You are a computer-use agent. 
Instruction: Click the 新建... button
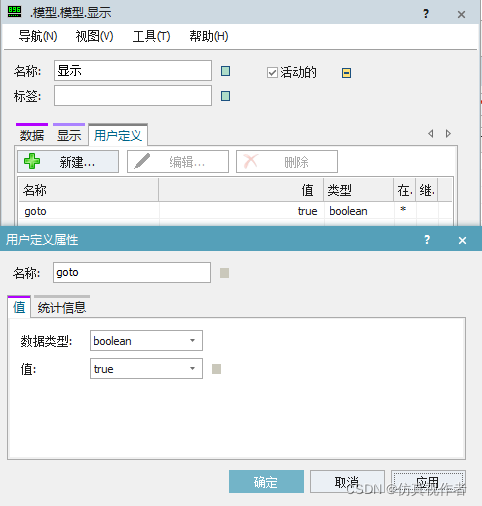[x=68, y=162]
